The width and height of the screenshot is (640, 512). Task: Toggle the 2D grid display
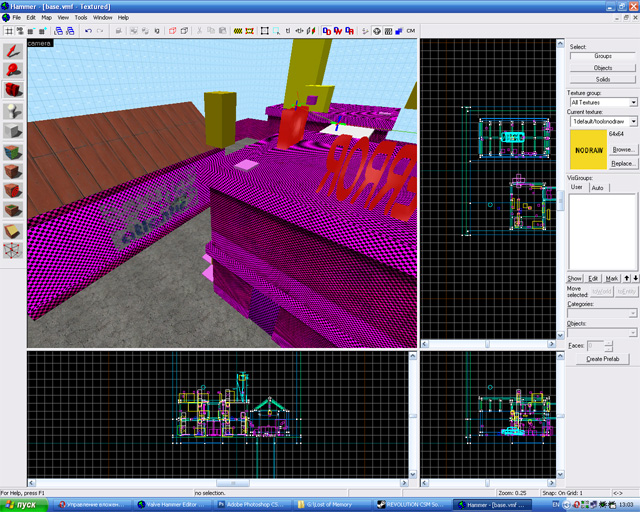point(9,31)
